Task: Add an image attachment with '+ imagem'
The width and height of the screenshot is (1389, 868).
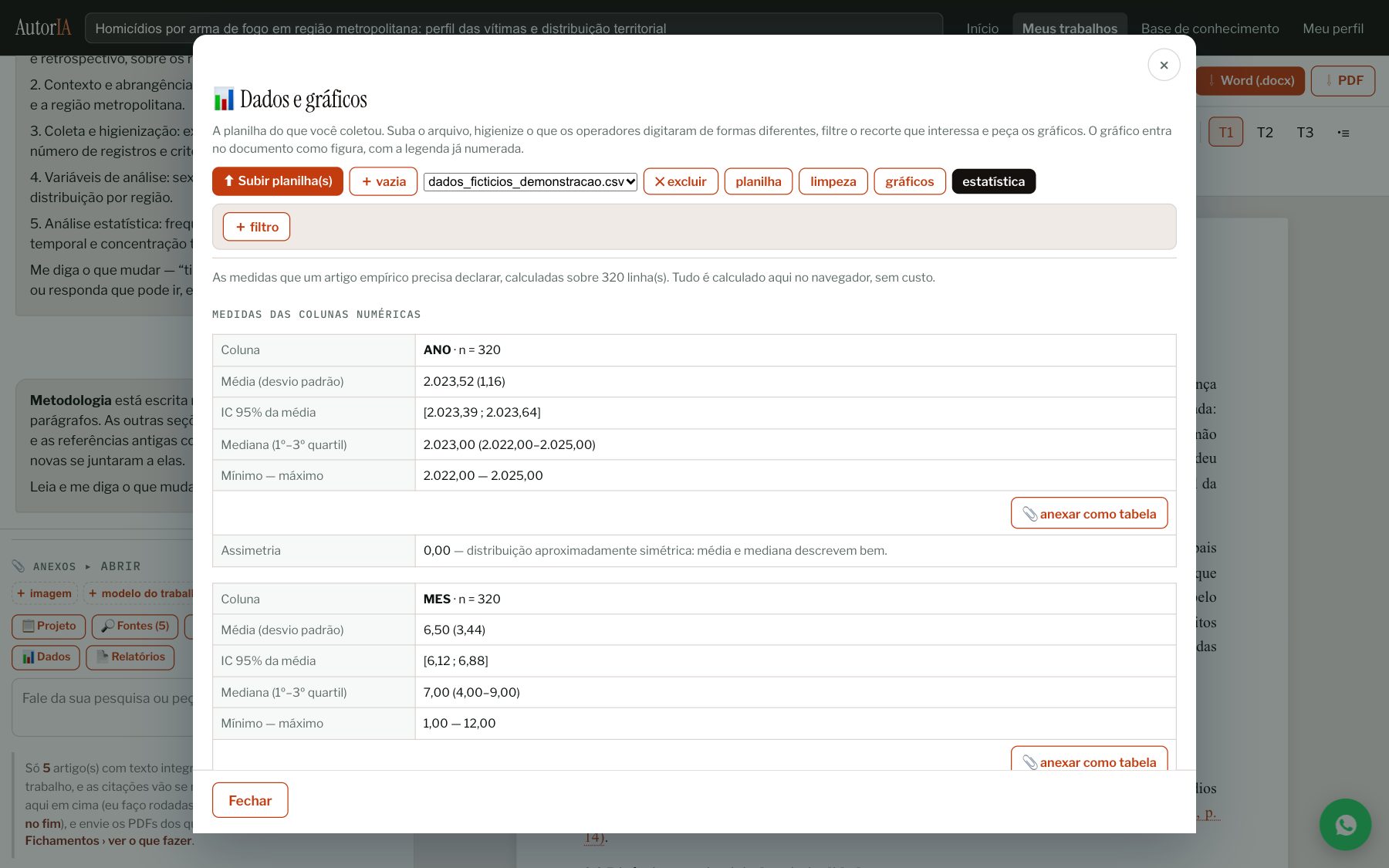Action: [45, 593]
